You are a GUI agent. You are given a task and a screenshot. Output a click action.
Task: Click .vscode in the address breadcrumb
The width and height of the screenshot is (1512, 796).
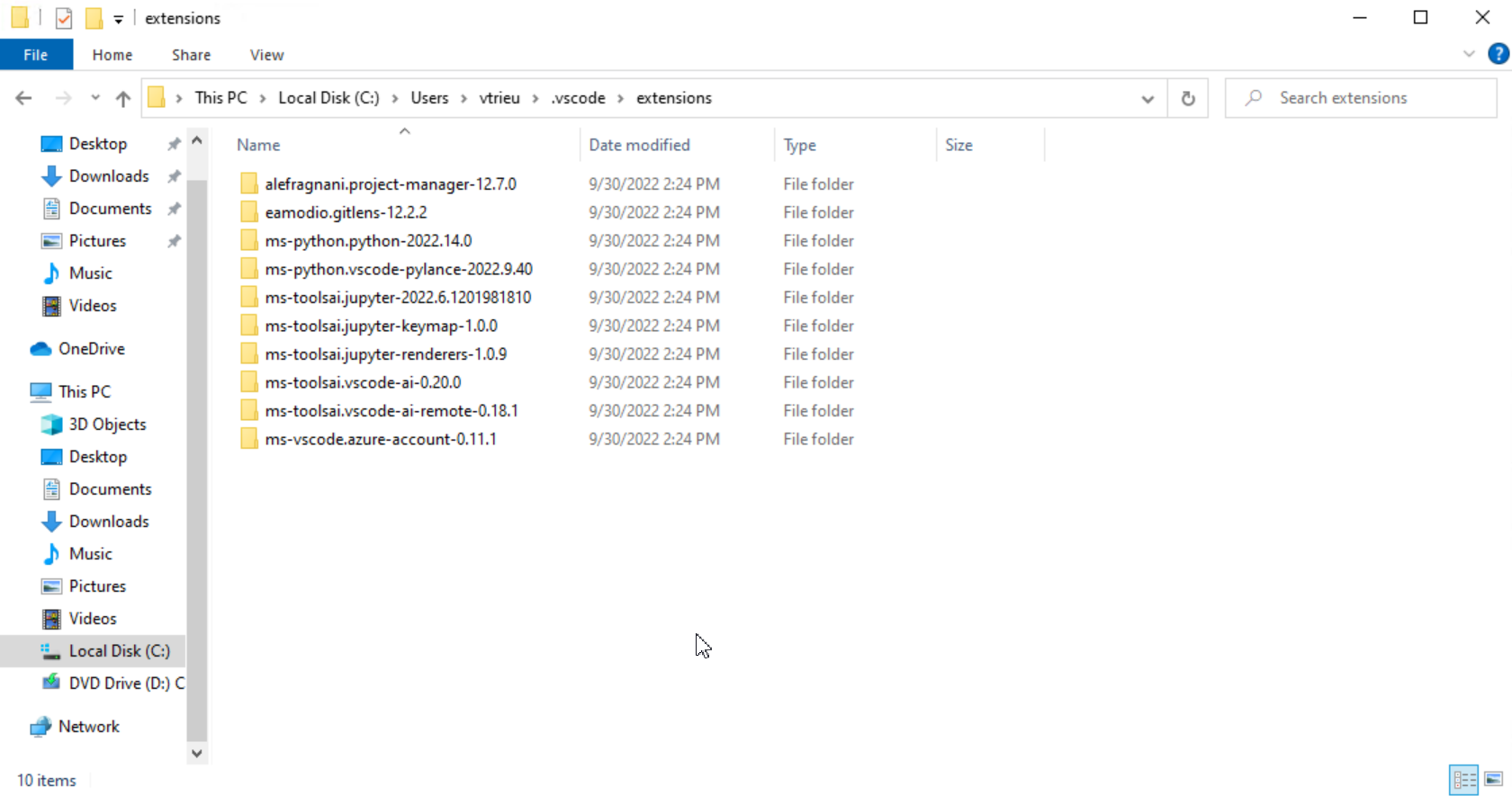point(578,98)
